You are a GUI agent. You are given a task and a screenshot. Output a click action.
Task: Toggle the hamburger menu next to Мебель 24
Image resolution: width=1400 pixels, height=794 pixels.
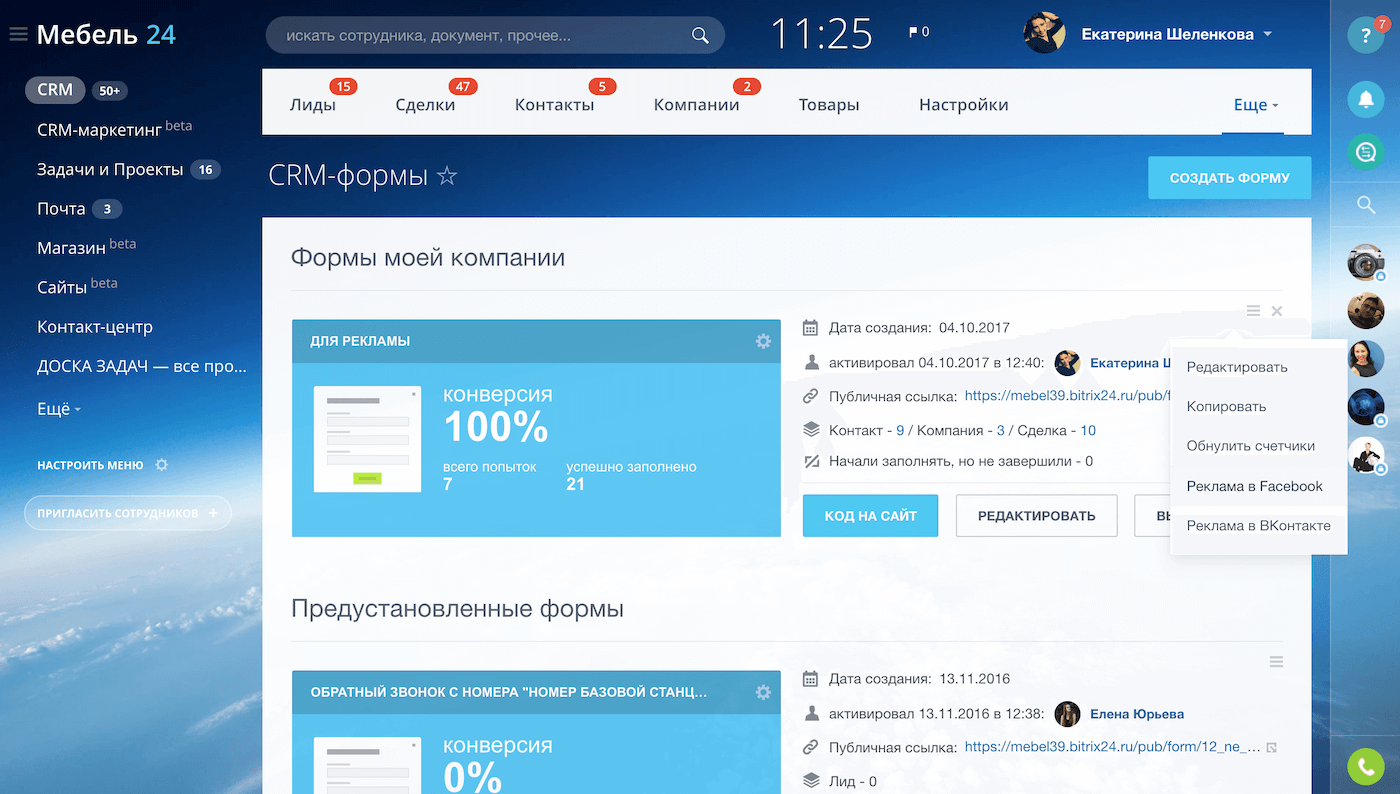point(17,35)
